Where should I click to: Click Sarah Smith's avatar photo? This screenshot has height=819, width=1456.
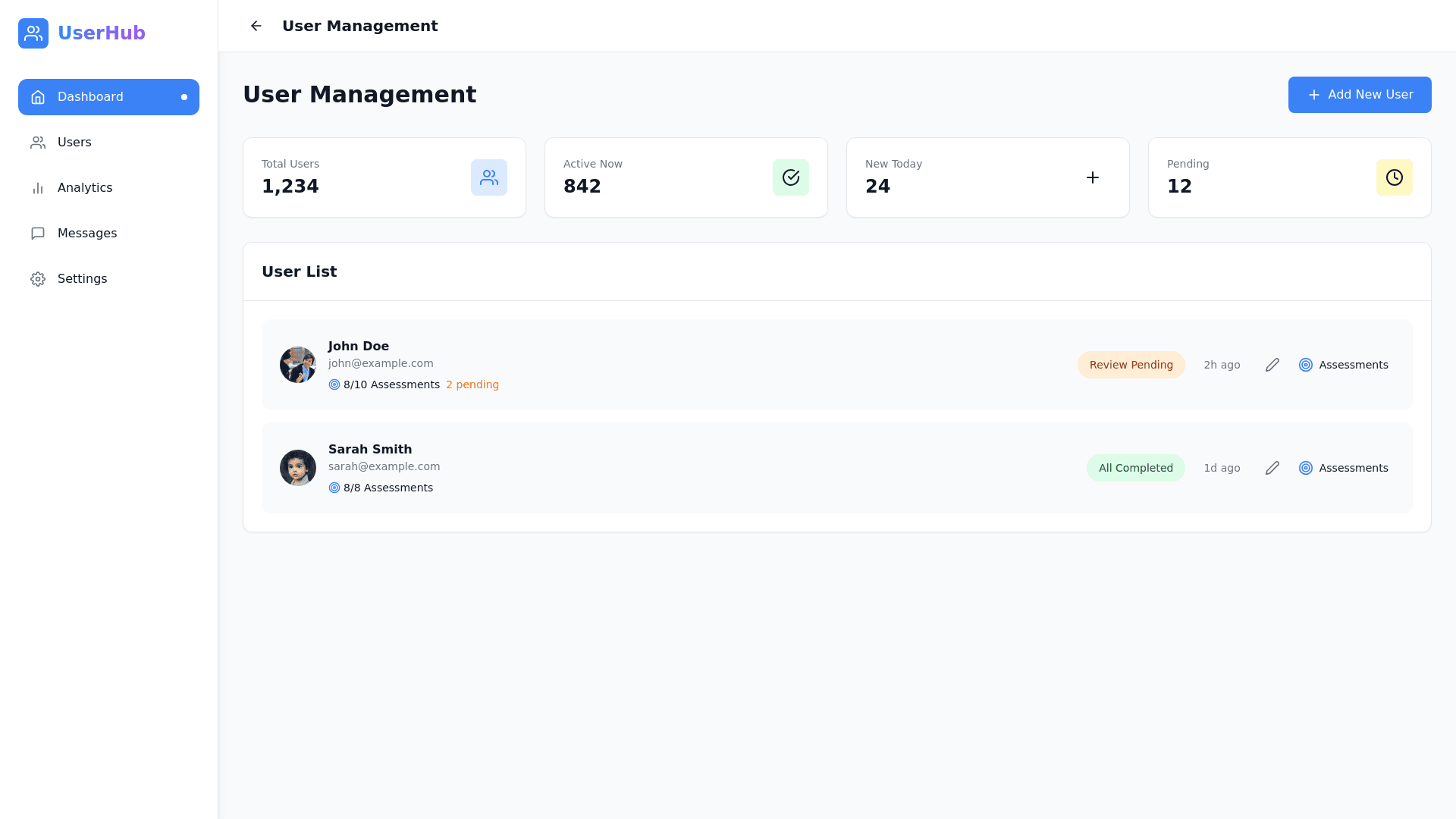298,468
